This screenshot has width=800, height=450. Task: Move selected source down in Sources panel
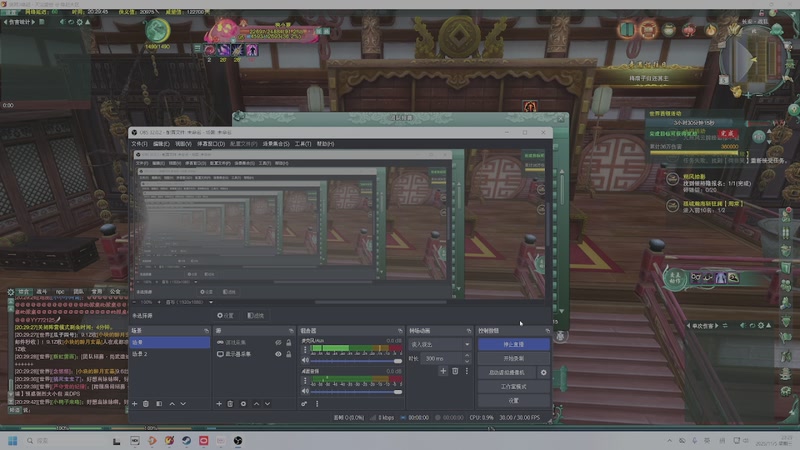coord(267,404)
